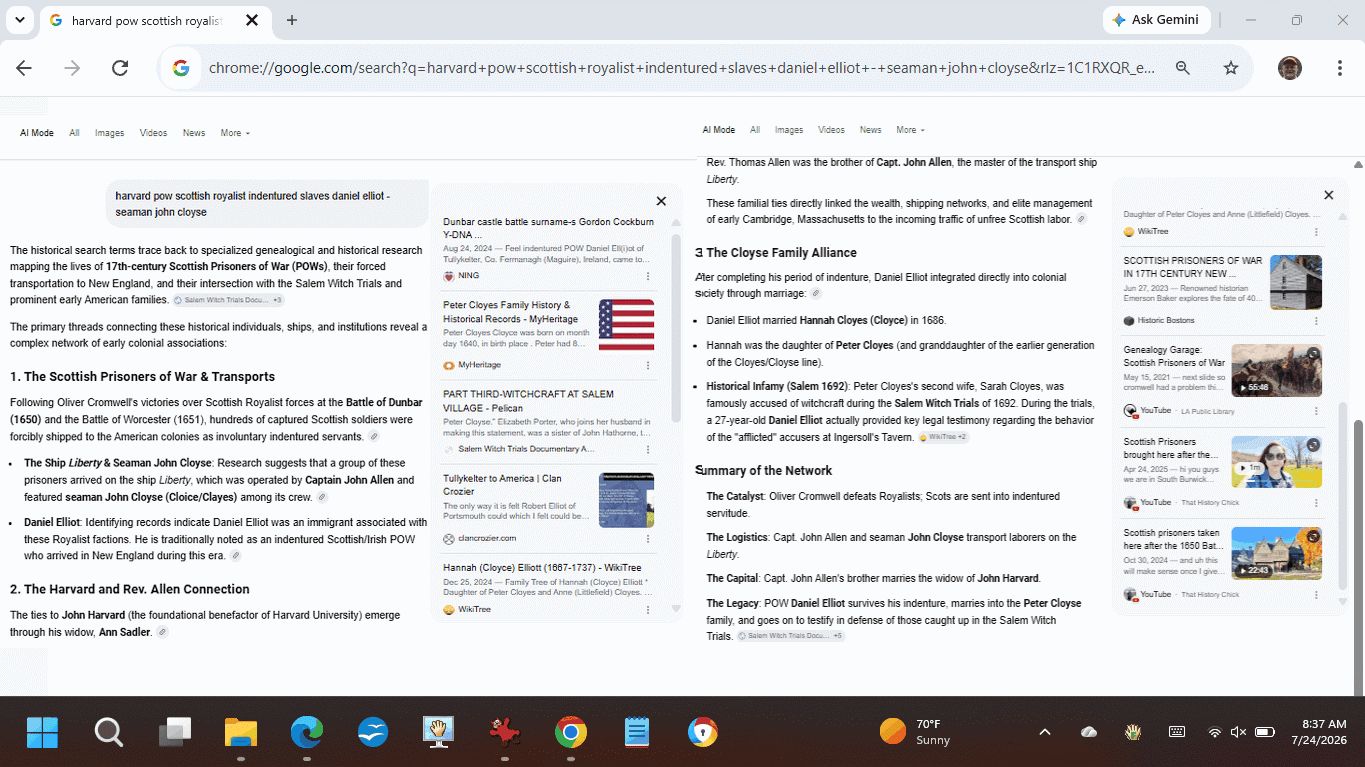Open citation link after 'among its crew'
Image resolution: width=1365 pixels, height=767 pixels.
322,497
